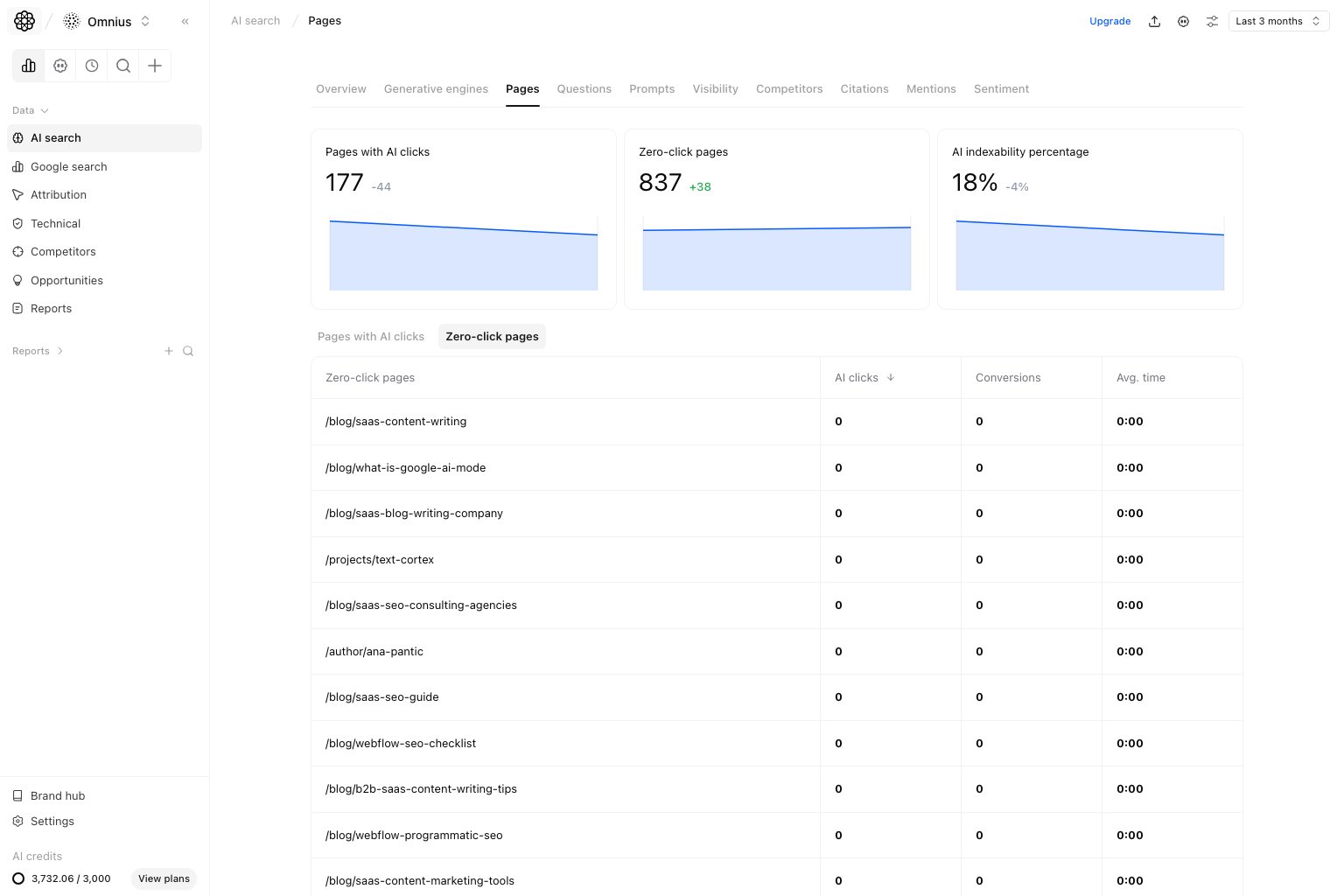Screen dimensions: 1344x896
Task: Open /author/ana-pantic row
Action: (777, 651)
